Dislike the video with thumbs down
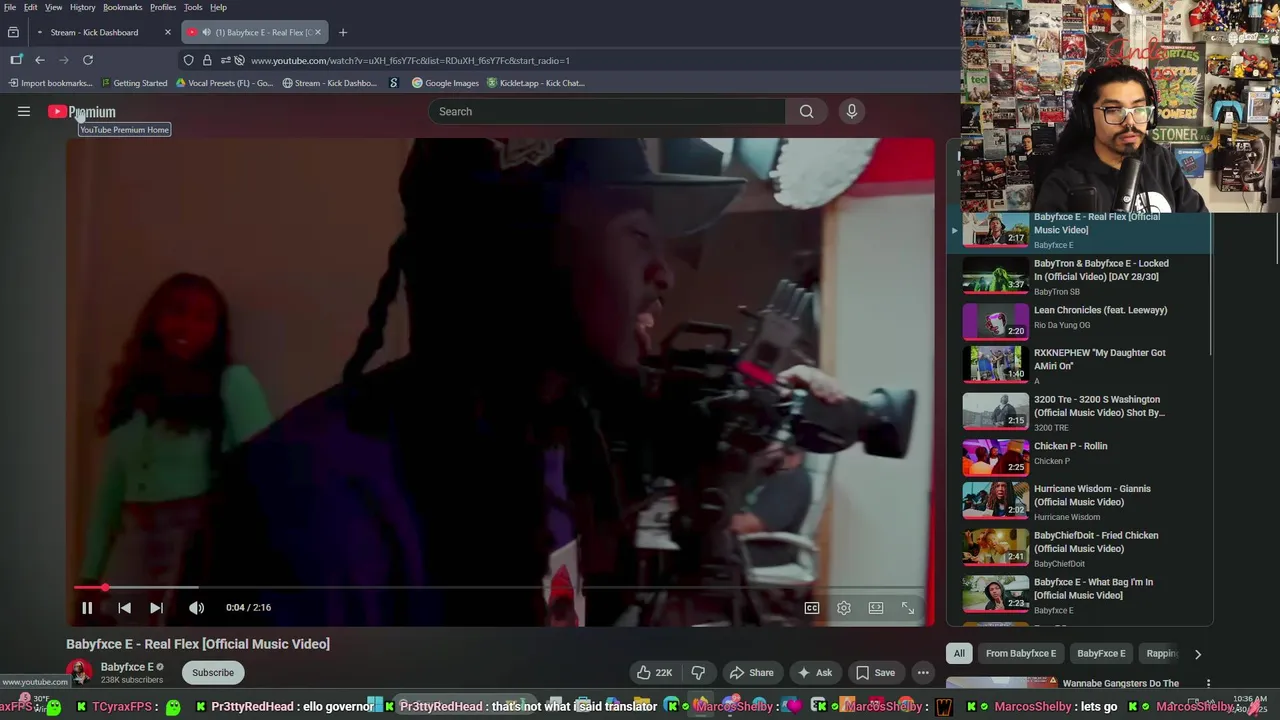1280x720 pixels. pyautogui.click(x=698, y=672)
